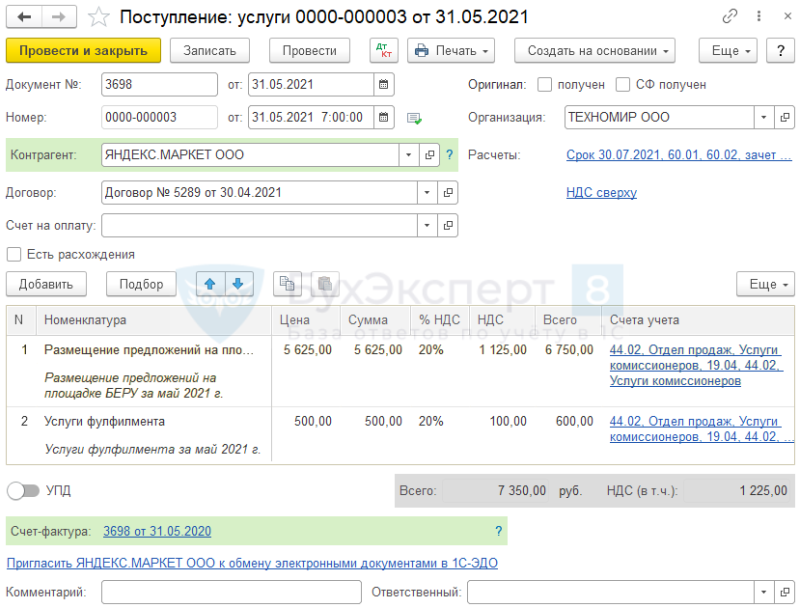Image resolution: width=800 pixels, height=608 pixels.
Task: Go back with left arrow
Action: 24,17
